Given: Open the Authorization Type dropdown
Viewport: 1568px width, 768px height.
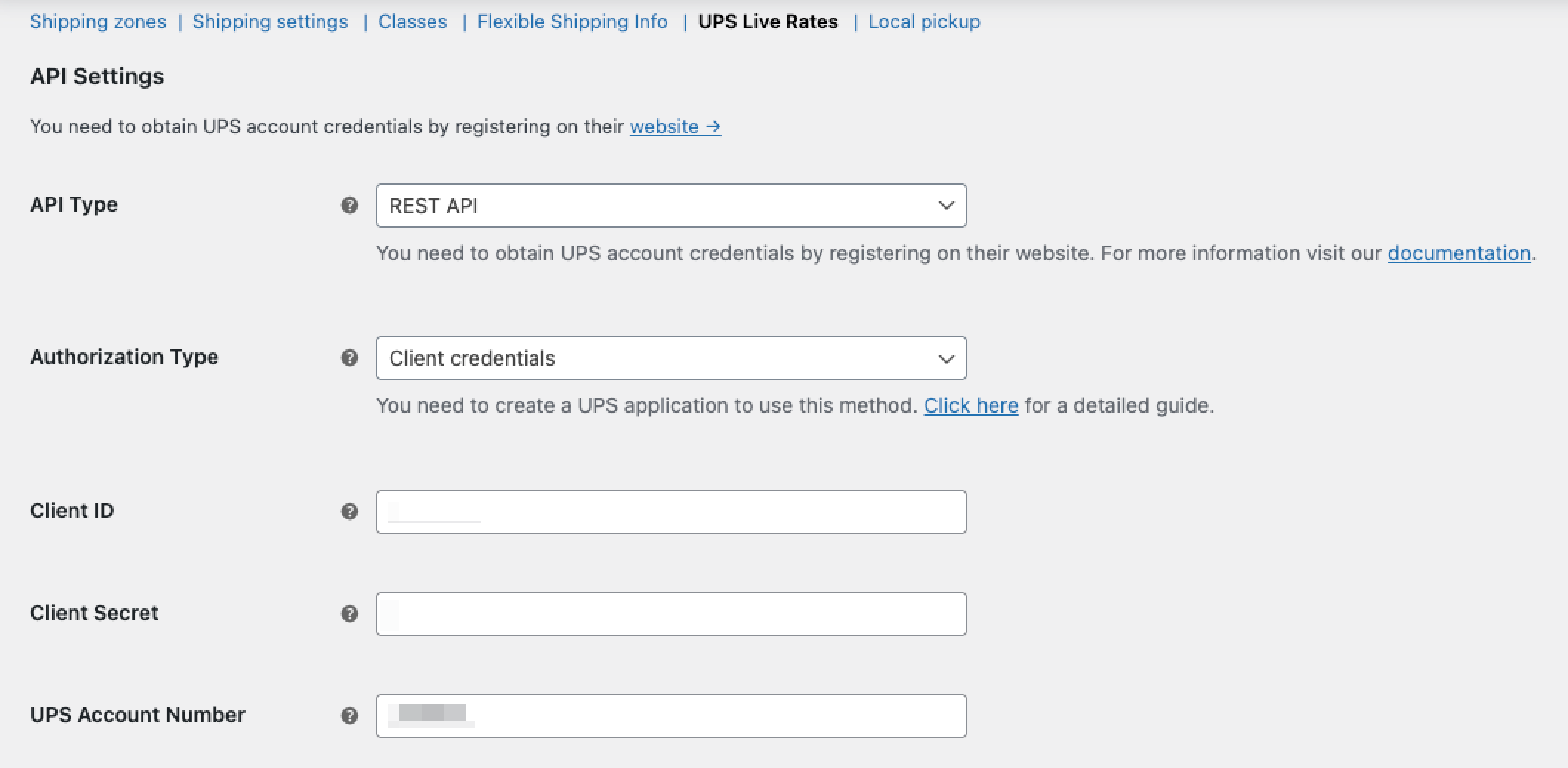Looking at the screenshot, I should pos(671,358).
